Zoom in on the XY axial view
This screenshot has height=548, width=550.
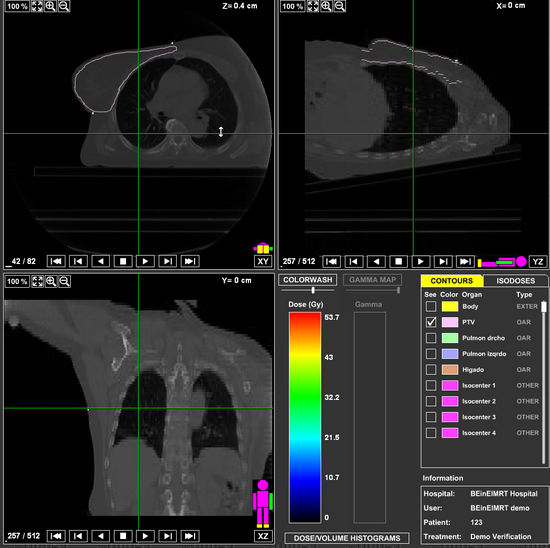(x=51, y=6)
